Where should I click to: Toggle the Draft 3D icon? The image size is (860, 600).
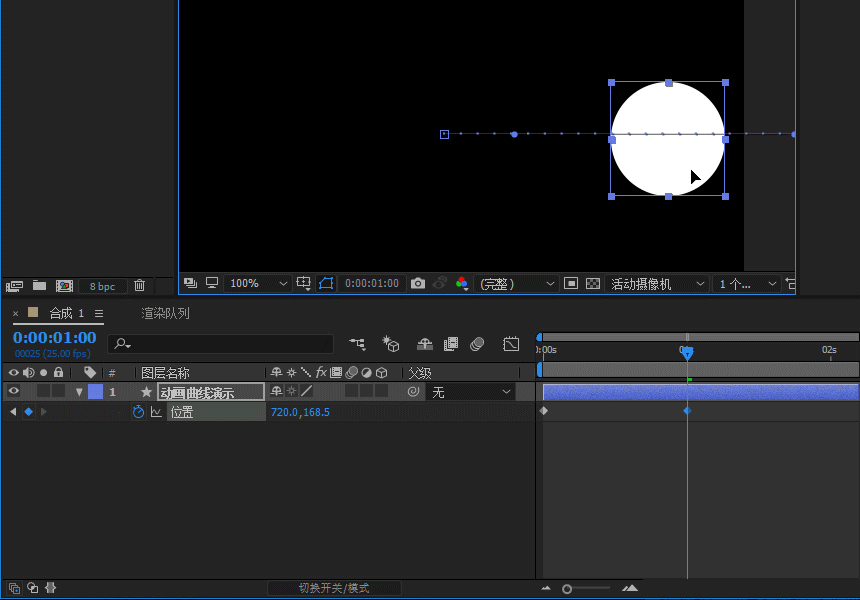(391, 344)
